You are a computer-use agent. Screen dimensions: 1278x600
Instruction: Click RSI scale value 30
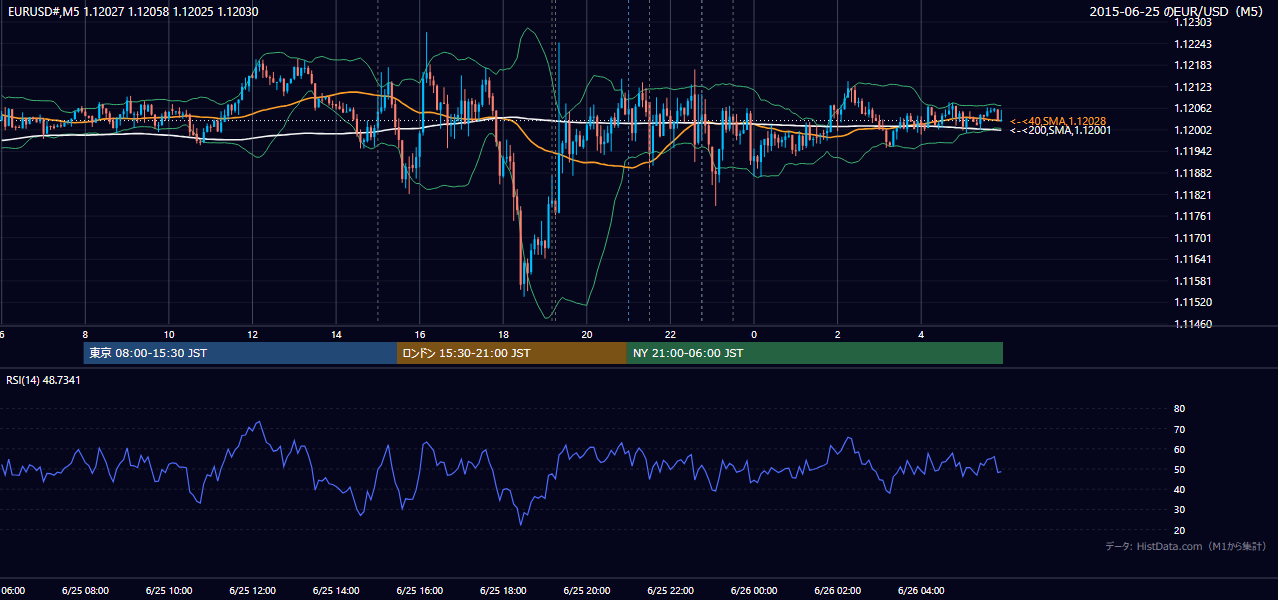1180,510
